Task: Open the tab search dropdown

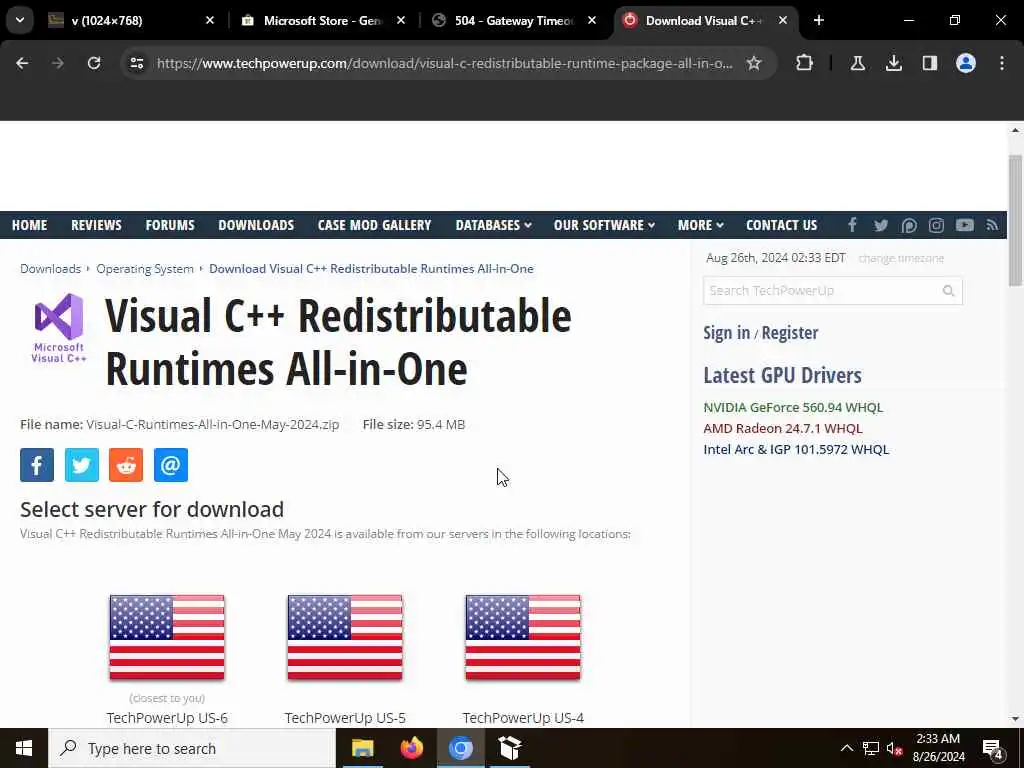Action: (x=20, y=20)
